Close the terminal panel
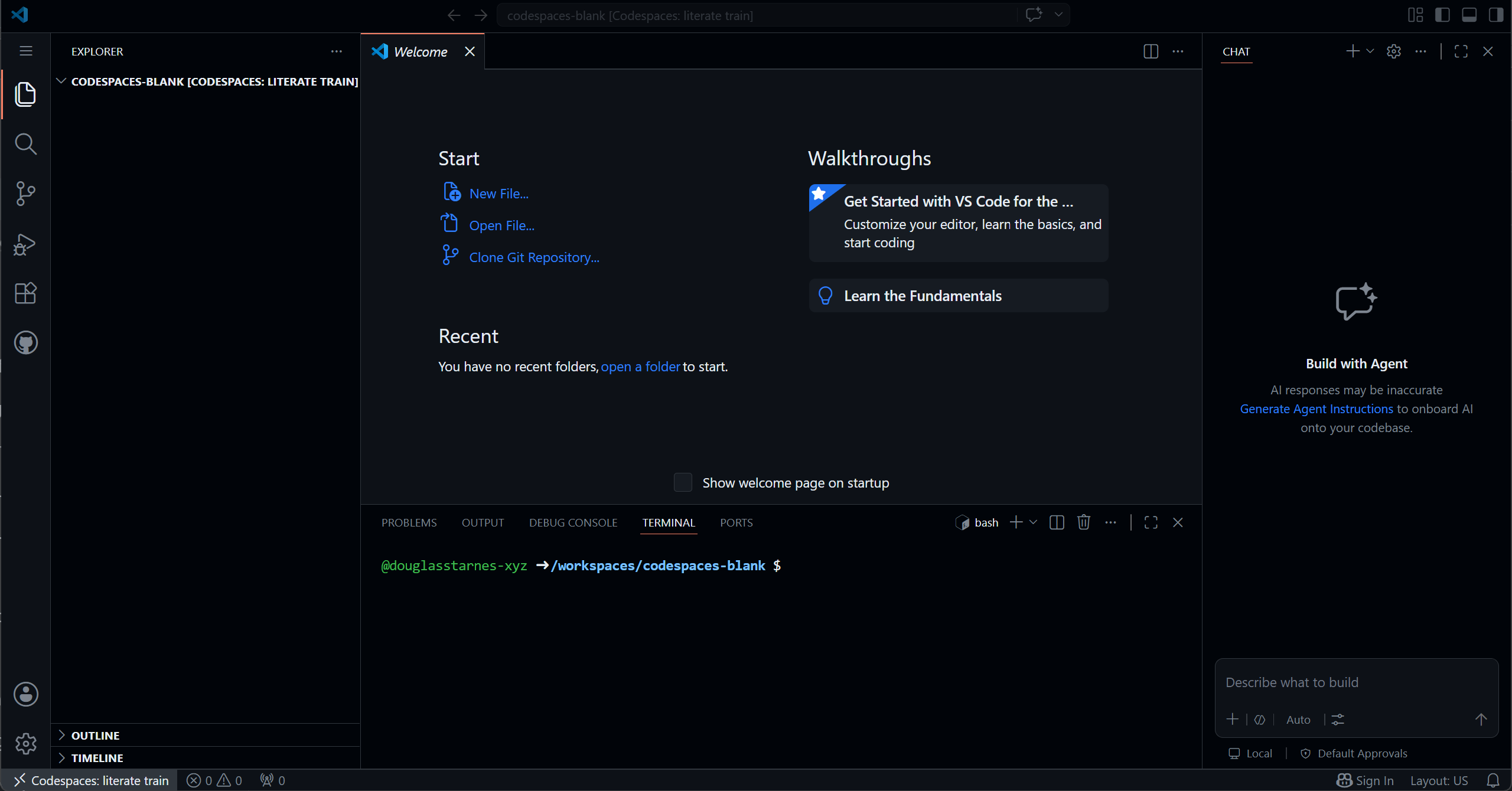The width and height of the screenshot is (1512, 791). pos(1178,522)
